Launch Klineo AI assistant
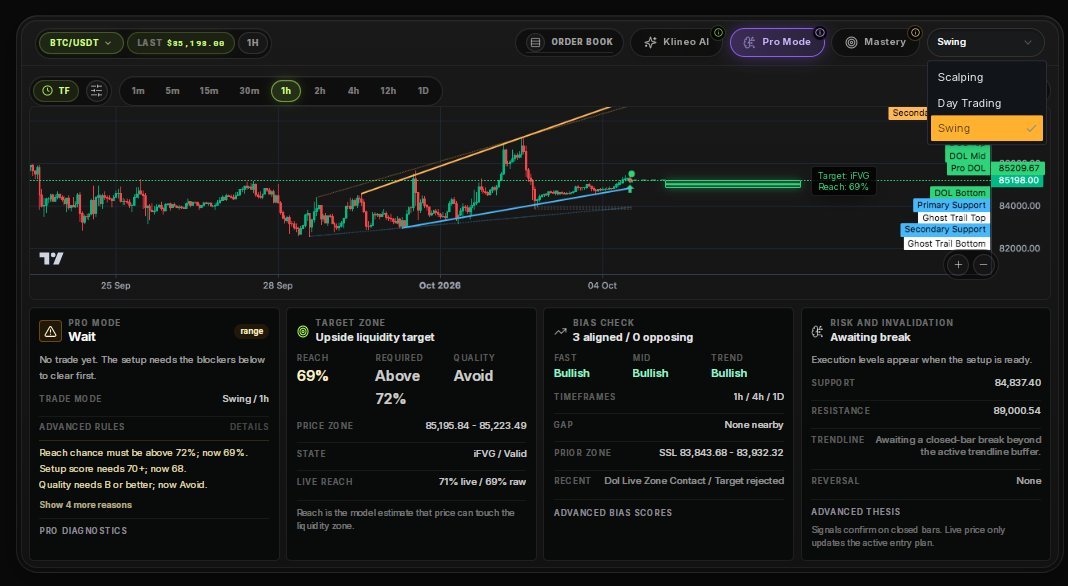Viewport: 1068px width, 586px height. click(676, 42)
